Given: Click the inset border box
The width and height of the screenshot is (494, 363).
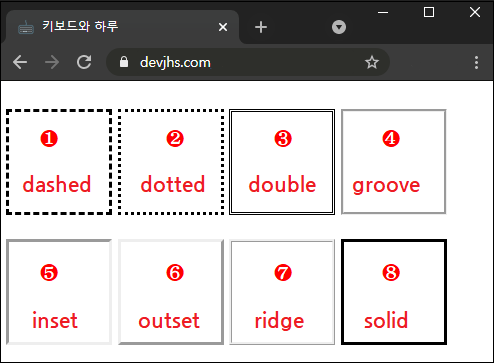Looking at the screenshot, I should coord(59,292).
